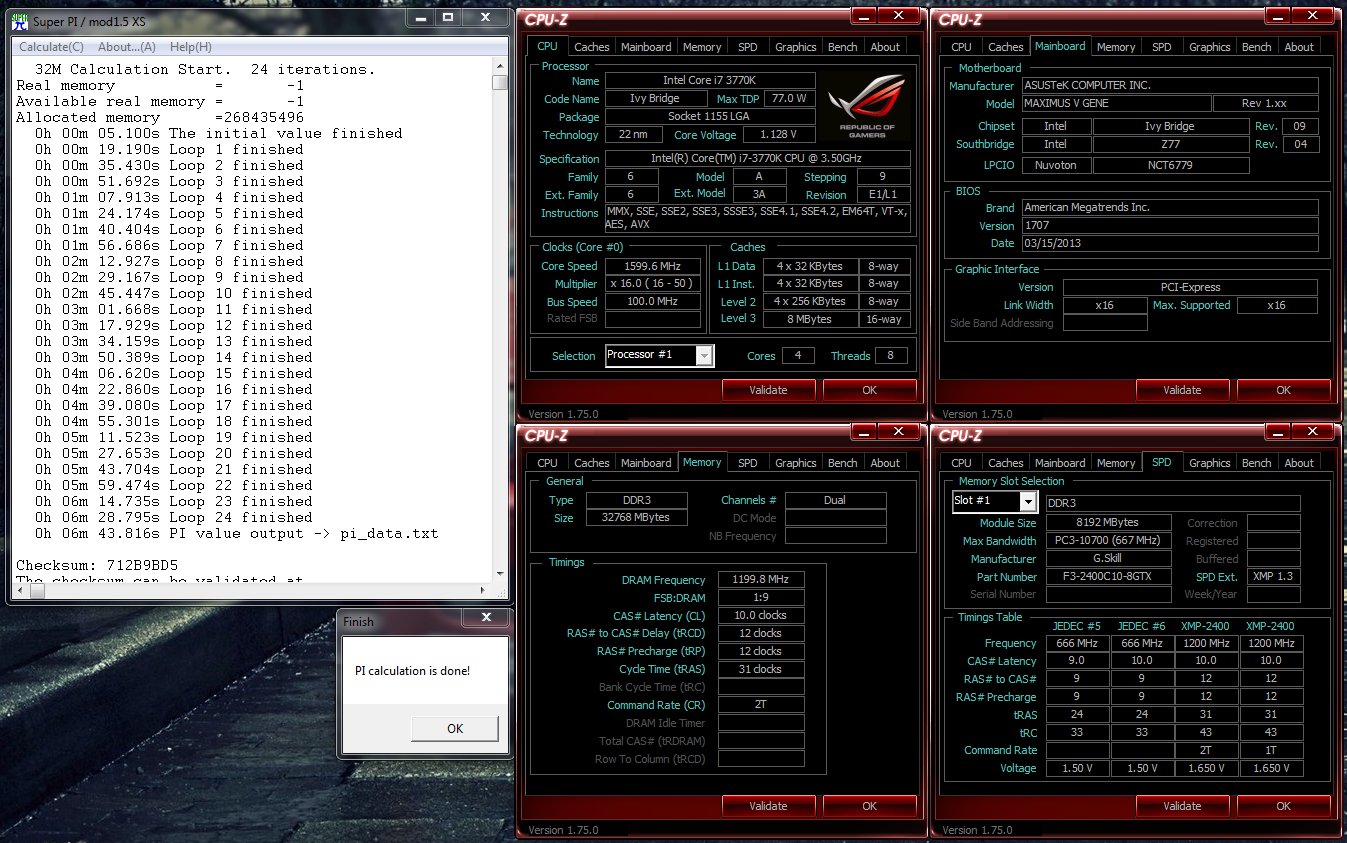Open Caches tab in CPU-Z memory timings window
1347x843 pixels.
click(591, 463)
